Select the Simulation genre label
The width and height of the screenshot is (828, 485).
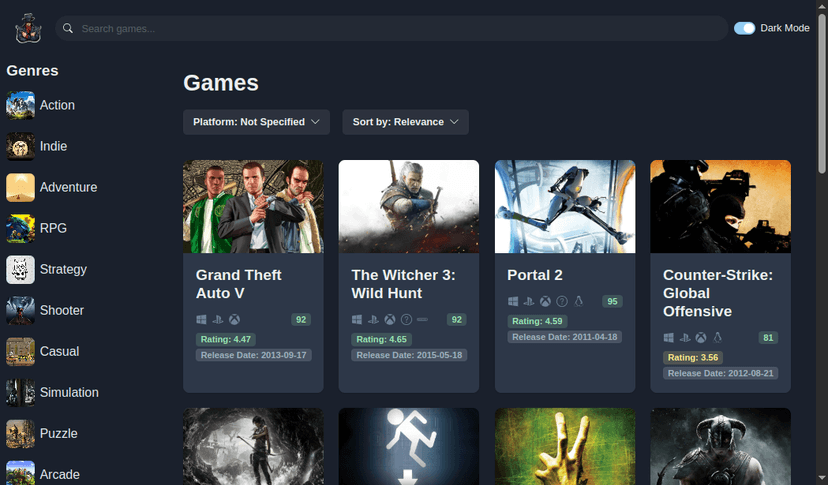click(x=69, y=393)
